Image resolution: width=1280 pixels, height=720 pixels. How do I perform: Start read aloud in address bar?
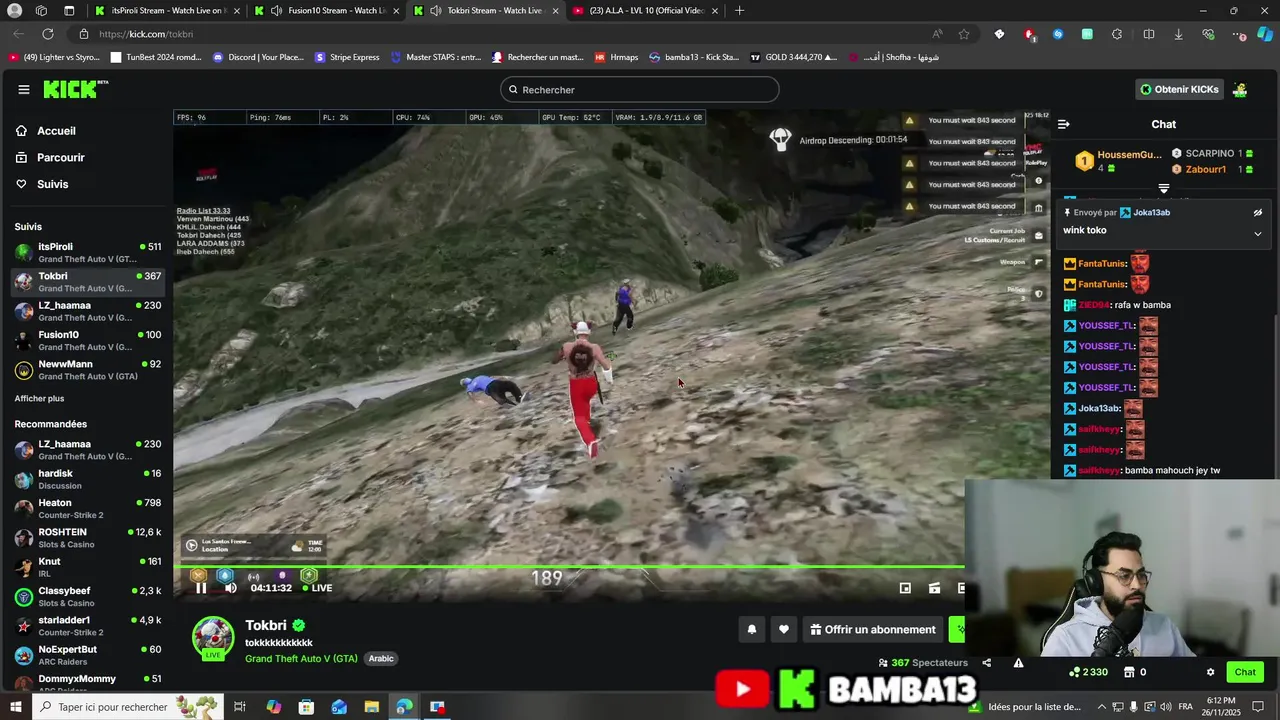pyautogui.click(x=937, y=34)
